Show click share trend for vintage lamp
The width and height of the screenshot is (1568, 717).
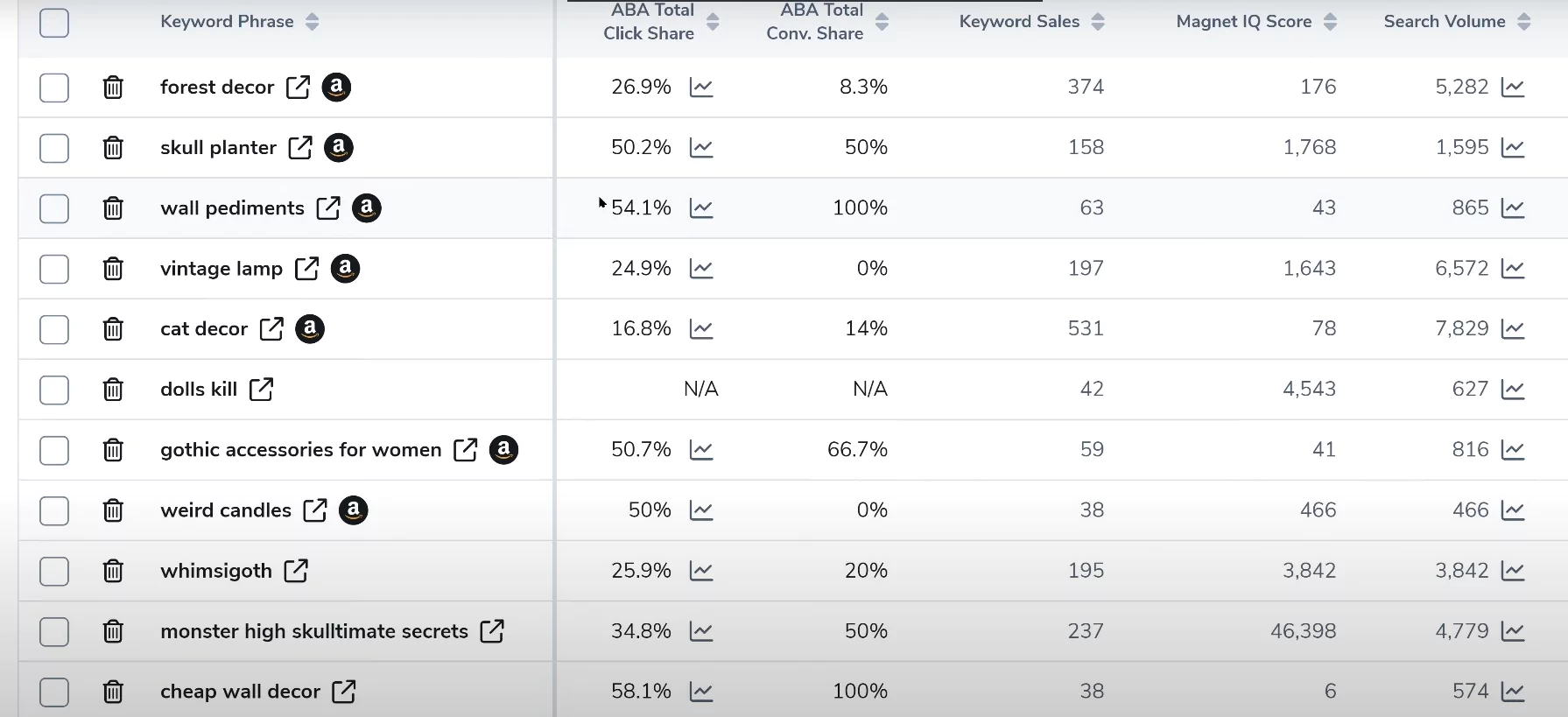coord(701,269)
